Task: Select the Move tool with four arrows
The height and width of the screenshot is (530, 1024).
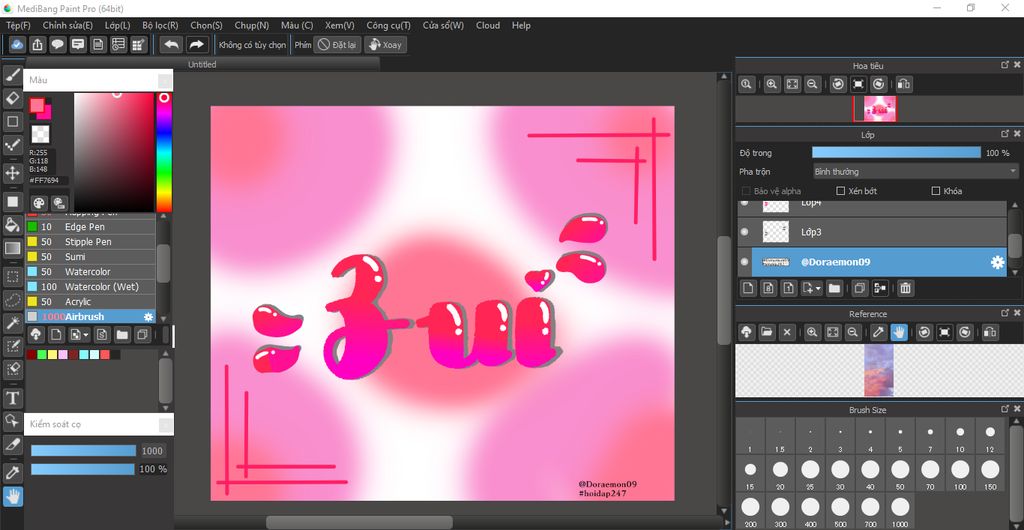Action: click(12, 173)
